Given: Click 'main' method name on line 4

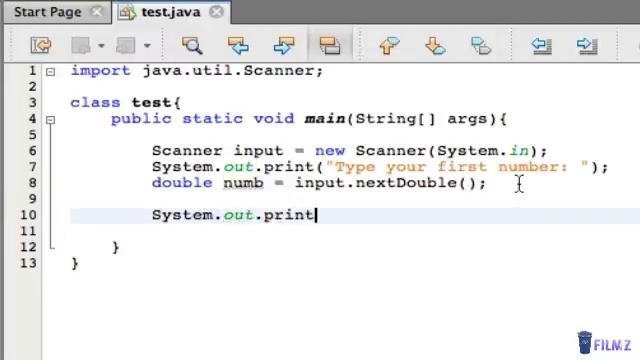Looking at the screenshot, I should click(325, 119).
